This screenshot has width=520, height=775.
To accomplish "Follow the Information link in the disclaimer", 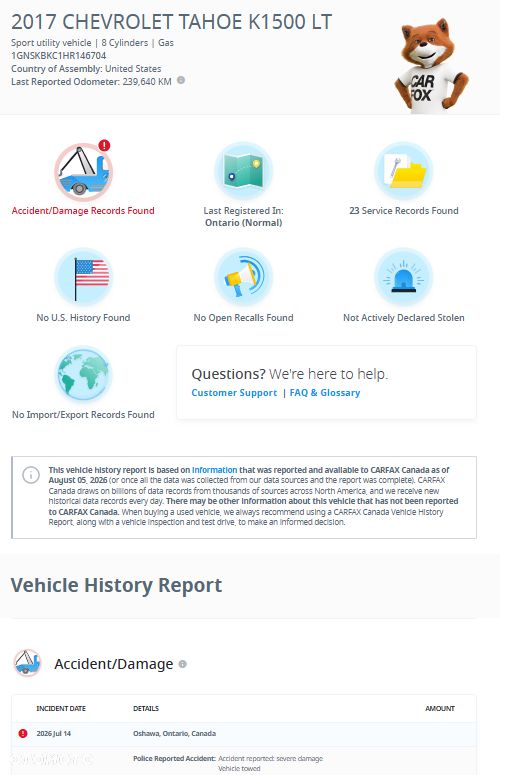I will [x=215, y=470].
